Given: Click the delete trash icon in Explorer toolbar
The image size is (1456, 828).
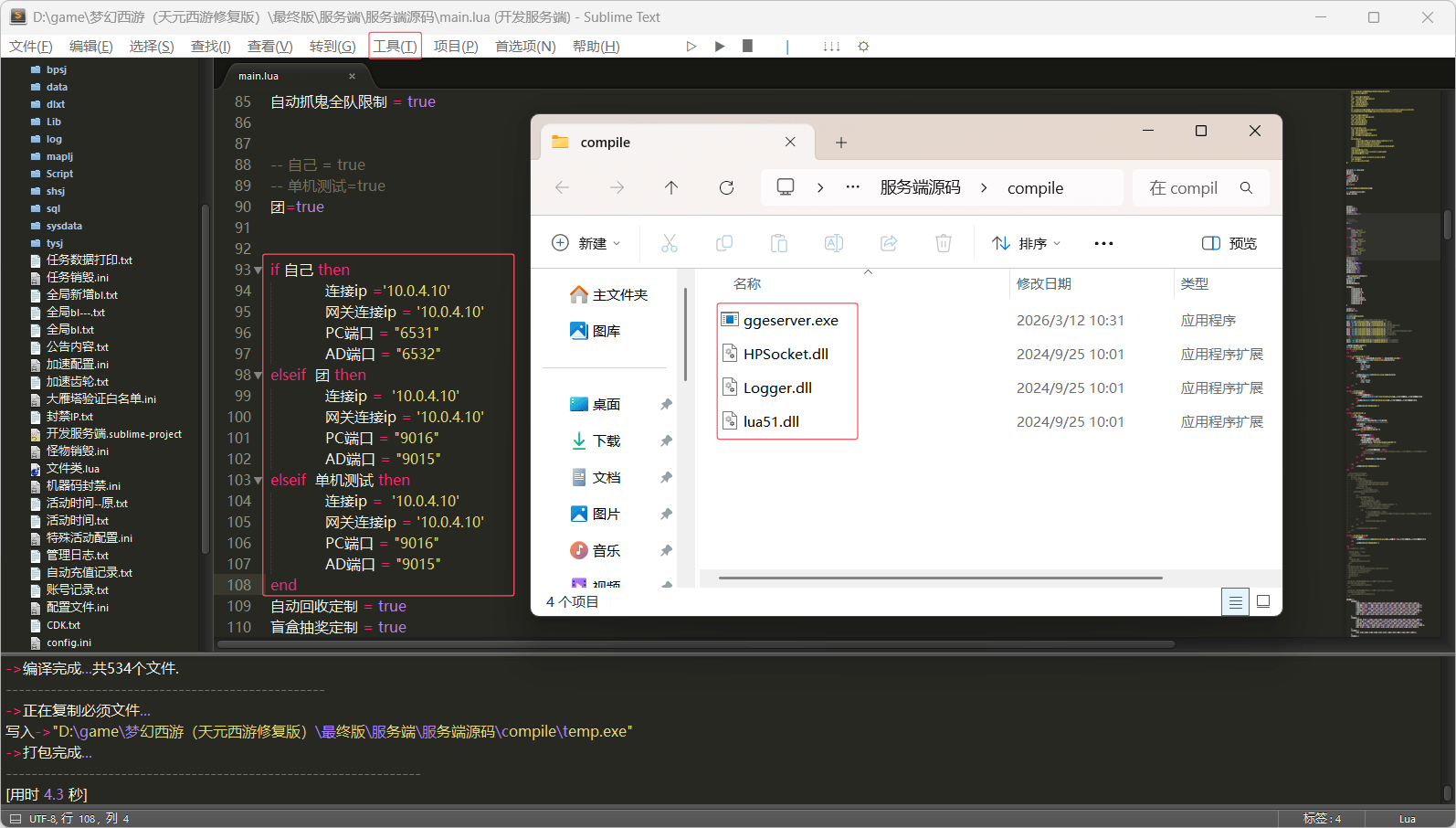Looking at the screenshot, I should 943,243.
